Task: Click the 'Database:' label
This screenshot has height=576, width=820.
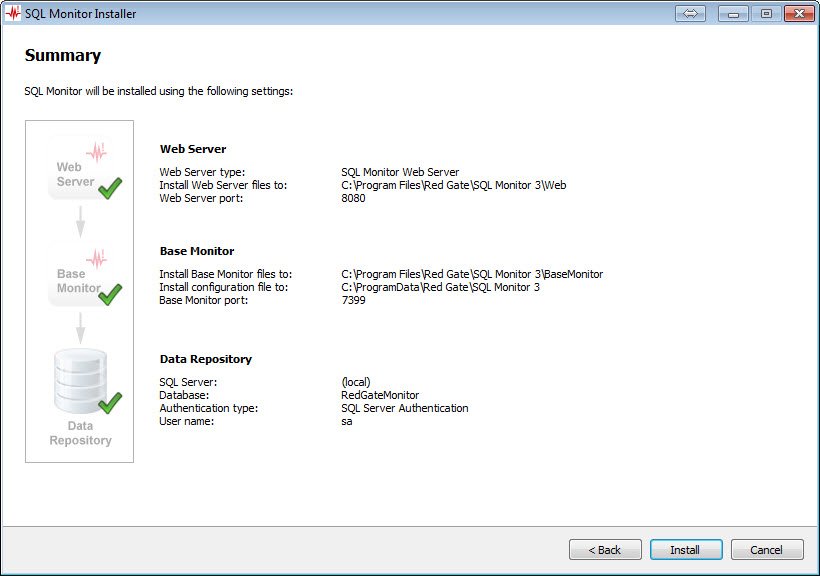Action: pos(184,395)
